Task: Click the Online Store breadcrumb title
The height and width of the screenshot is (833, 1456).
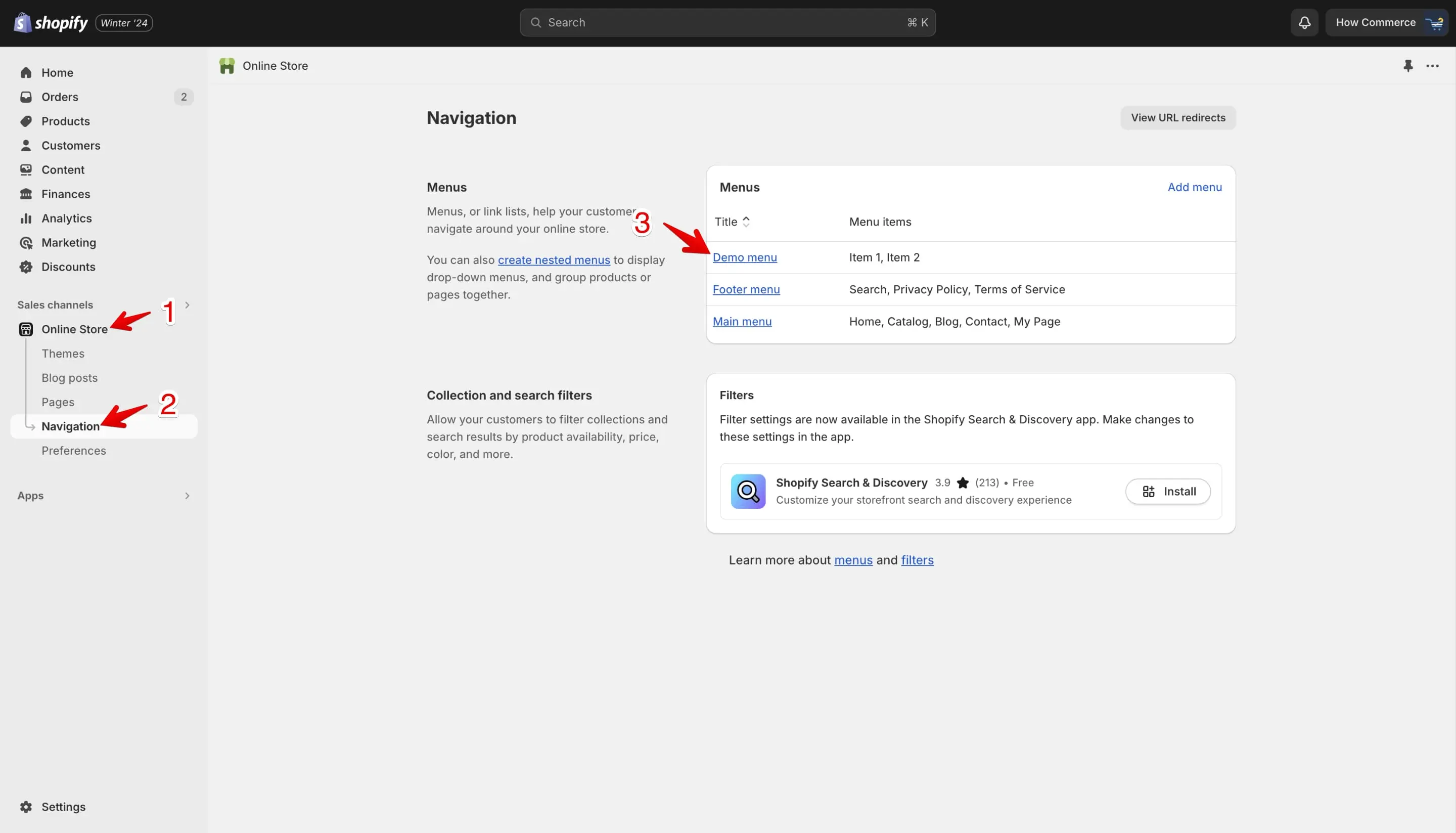Action: 275,66
